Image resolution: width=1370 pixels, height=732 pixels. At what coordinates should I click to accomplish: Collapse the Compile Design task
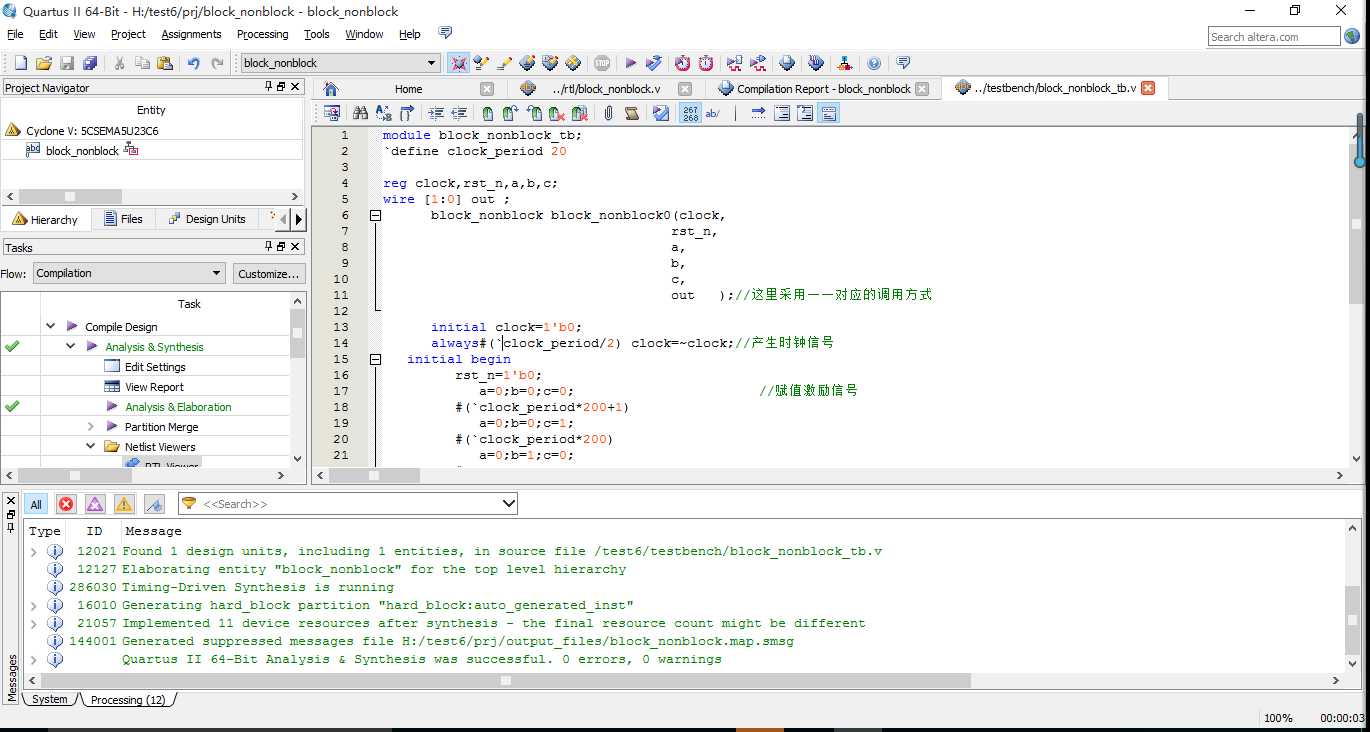tap(51, 327)
